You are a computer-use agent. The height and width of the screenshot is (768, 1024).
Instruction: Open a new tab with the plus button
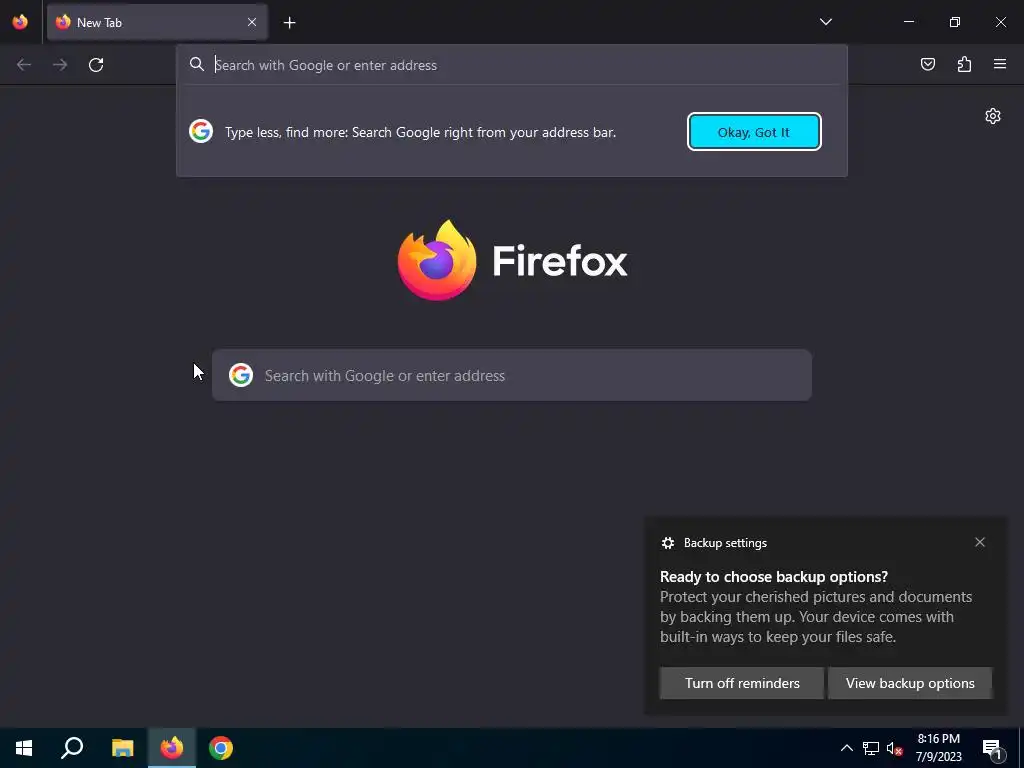[289, 23]
